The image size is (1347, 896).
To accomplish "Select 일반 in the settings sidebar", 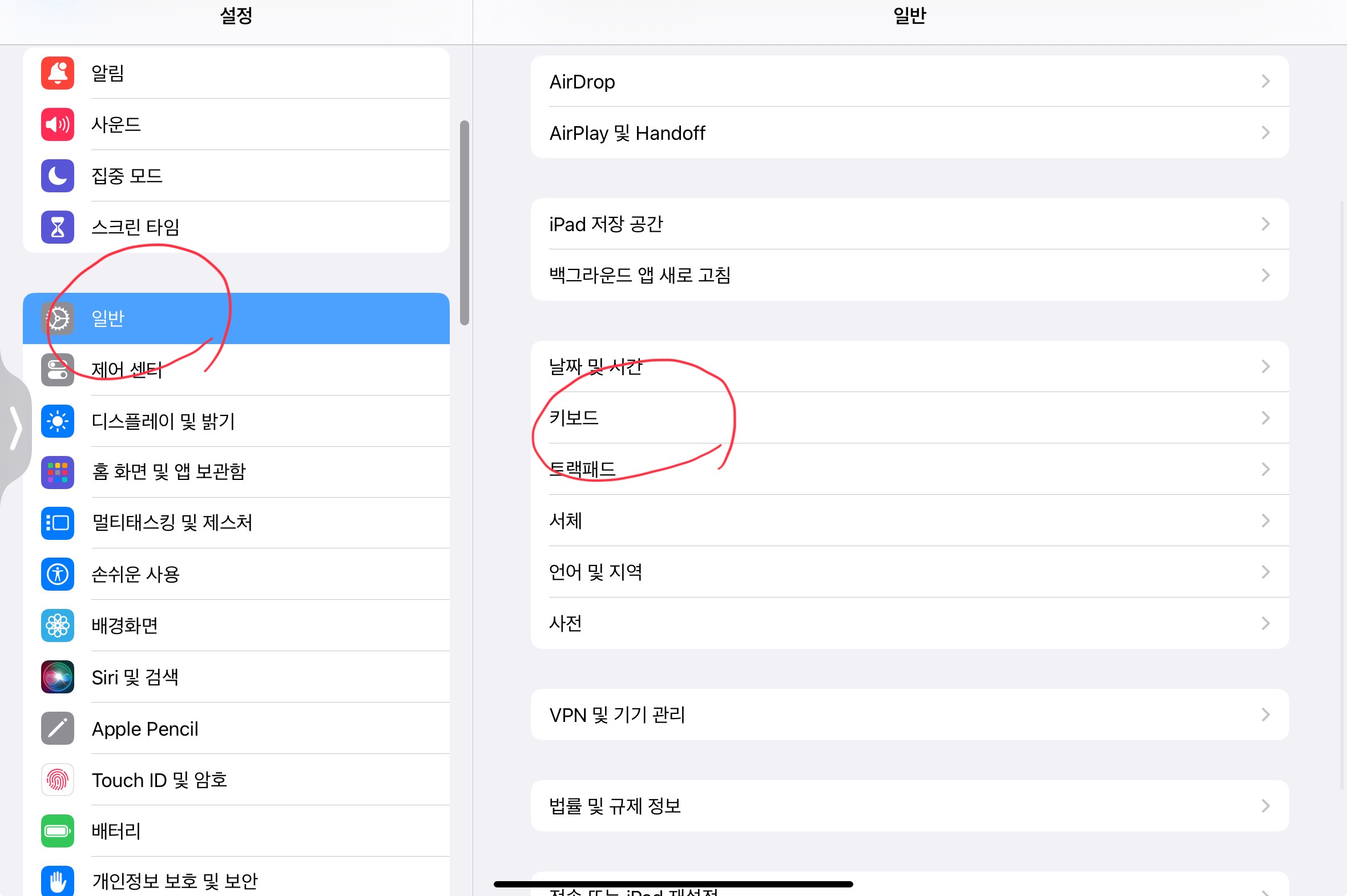I will tap(236, 319).
